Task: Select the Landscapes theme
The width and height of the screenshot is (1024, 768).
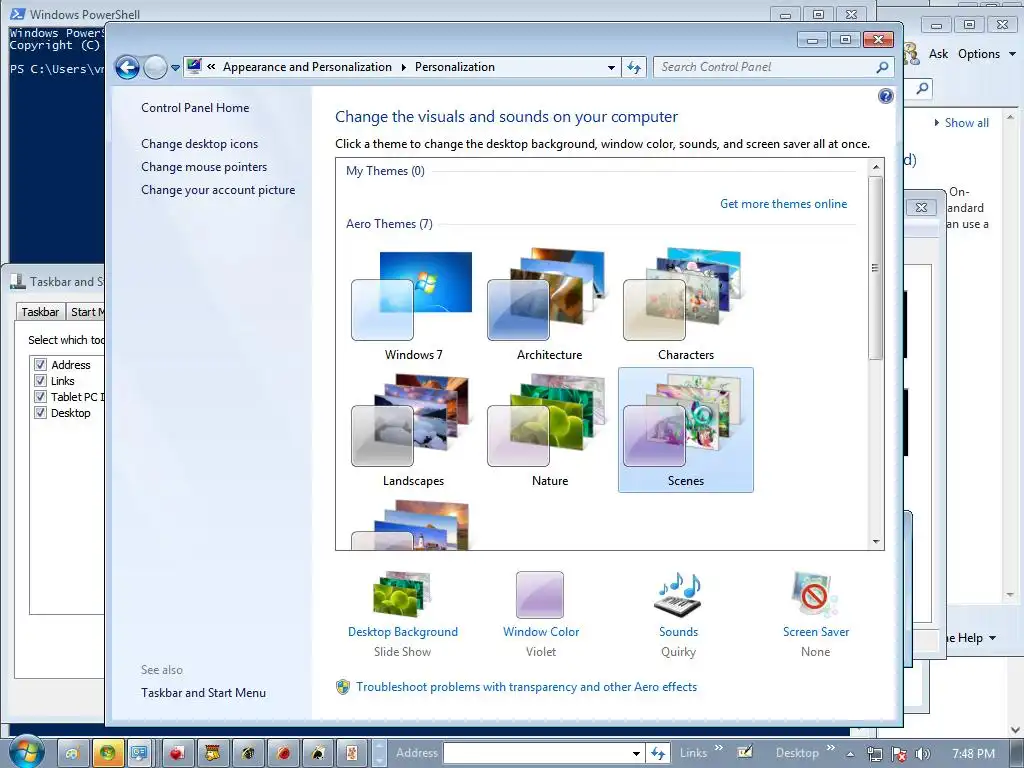Action: pos(413,430)
